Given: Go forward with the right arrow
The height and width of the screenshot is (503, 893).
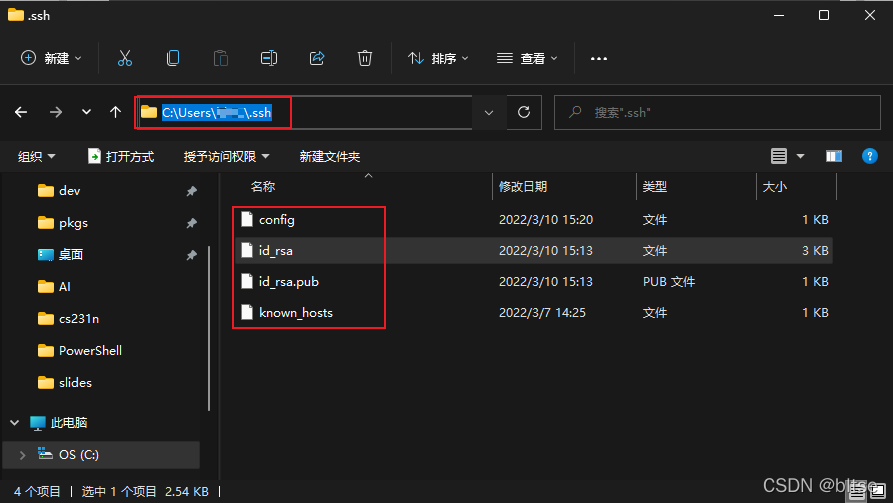Looking at the screenshot, I should click(x=56, y=112).
